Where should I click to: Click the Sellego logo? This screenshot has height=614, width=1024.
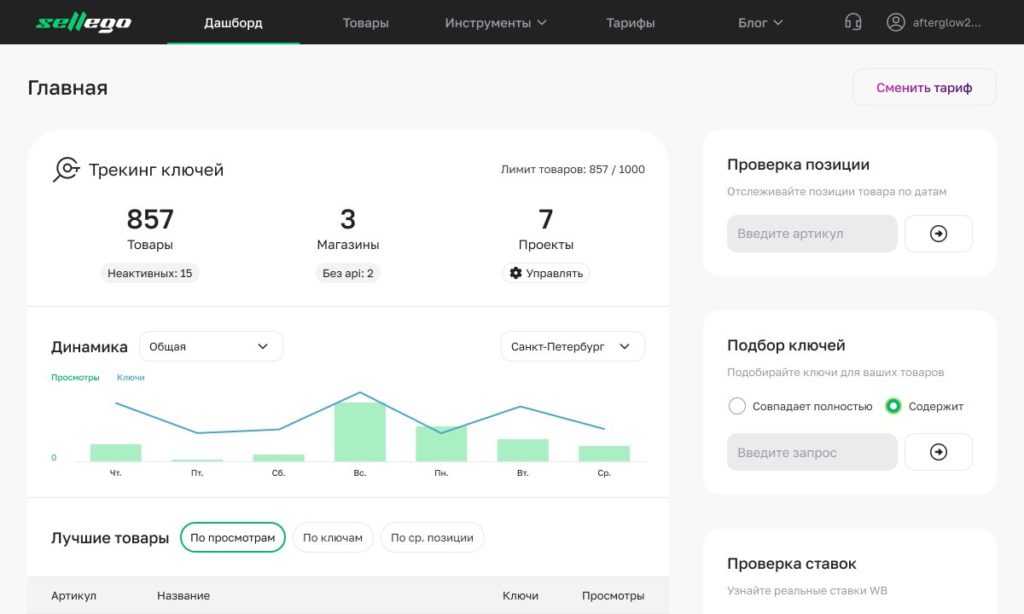[x=83, y=22]
